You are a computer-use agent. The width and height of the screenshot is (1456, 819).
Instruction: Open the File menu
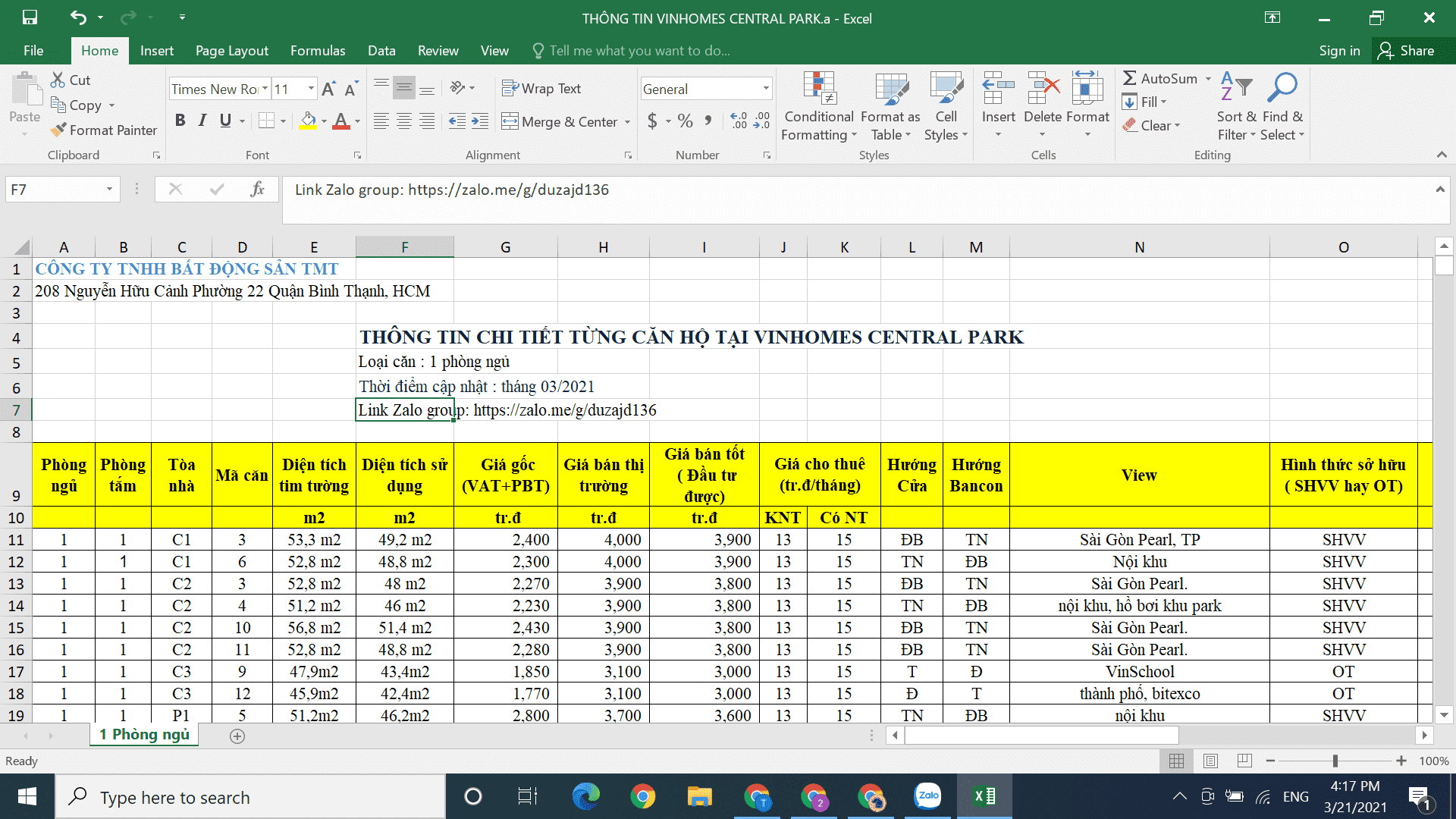click(33, 51)
